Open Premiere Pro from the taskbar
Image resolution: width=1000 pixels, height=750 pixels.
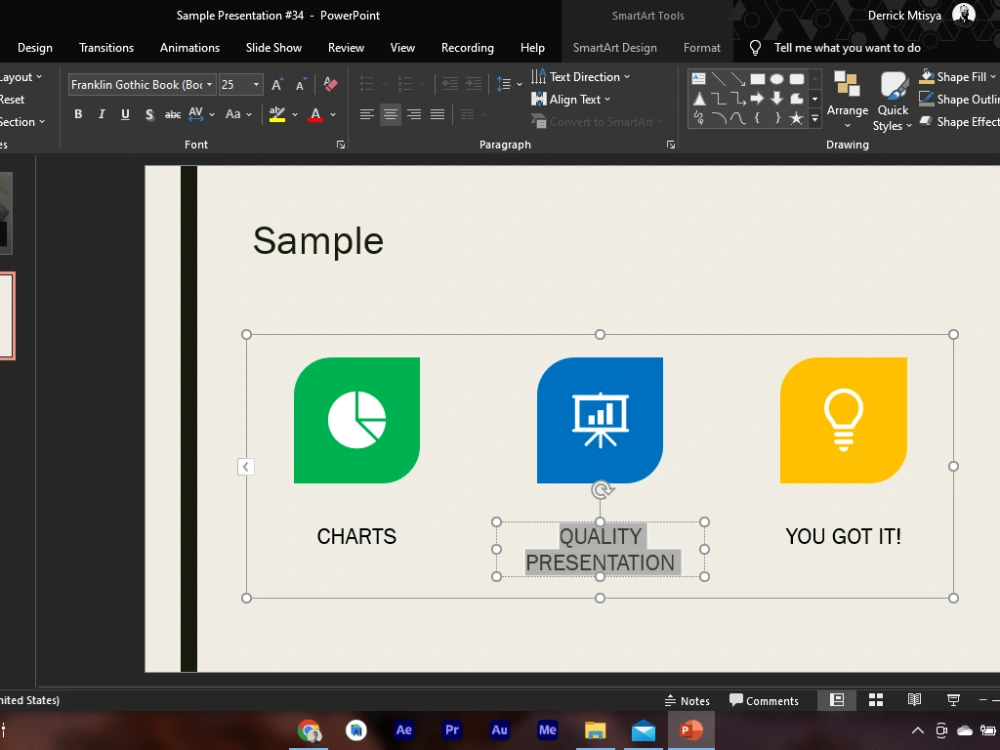pyautogui.click(x=451, y=730)
